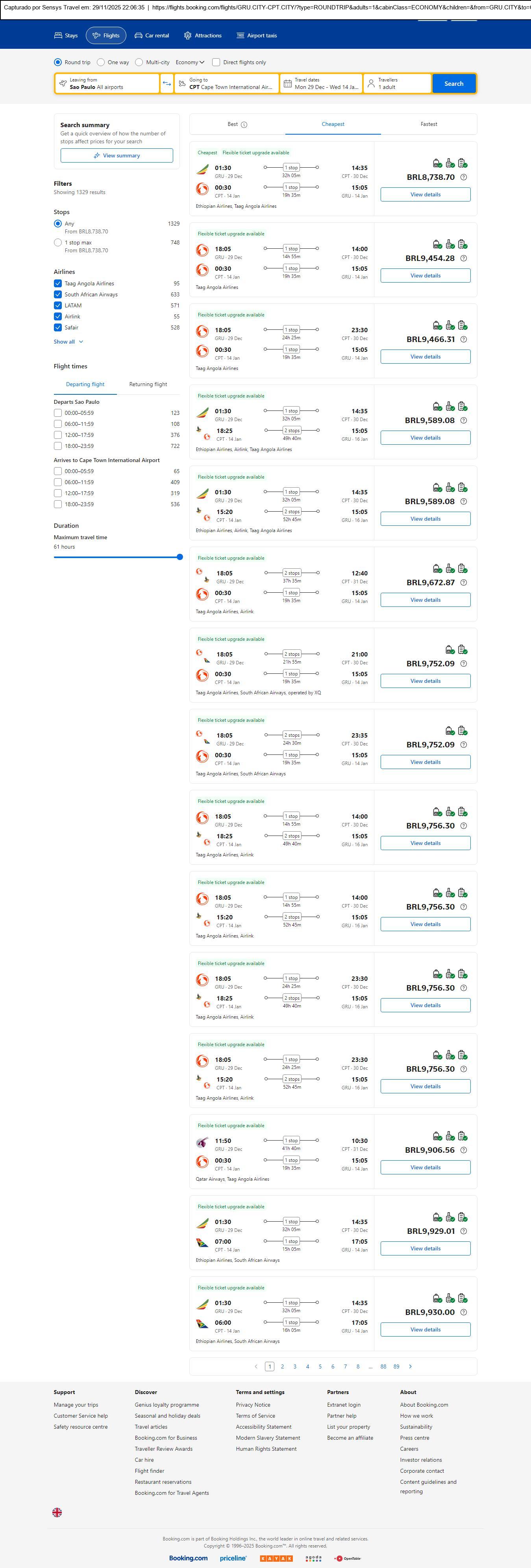Screen dimensions: 531x1568
Task: Click the UK flag language icon in the footer
Action: point(57,1512)
